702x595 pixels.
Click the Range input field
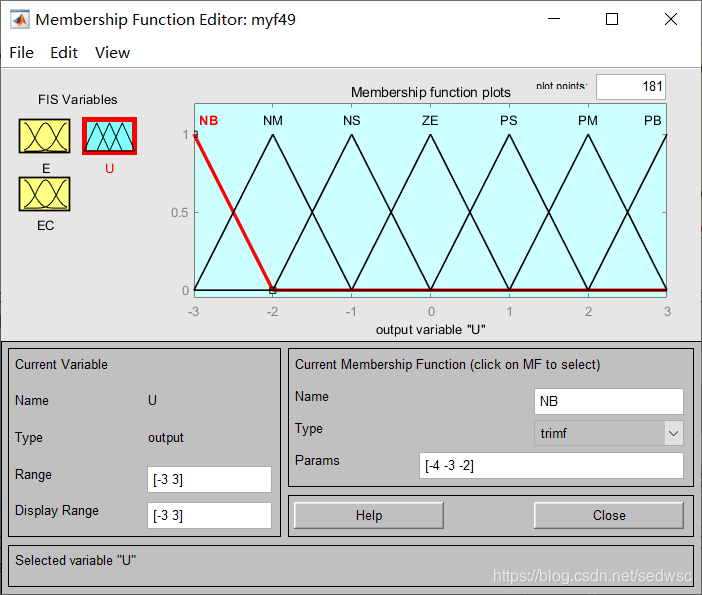point(209,479)
